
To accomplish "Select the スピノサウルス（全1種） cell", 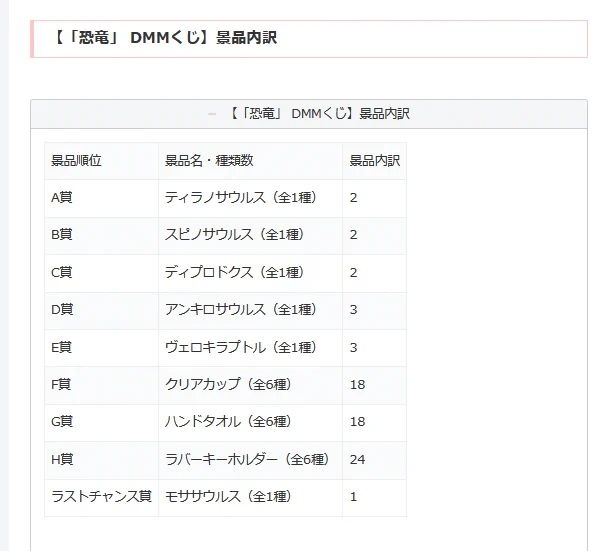I will [x=250, y=235].
